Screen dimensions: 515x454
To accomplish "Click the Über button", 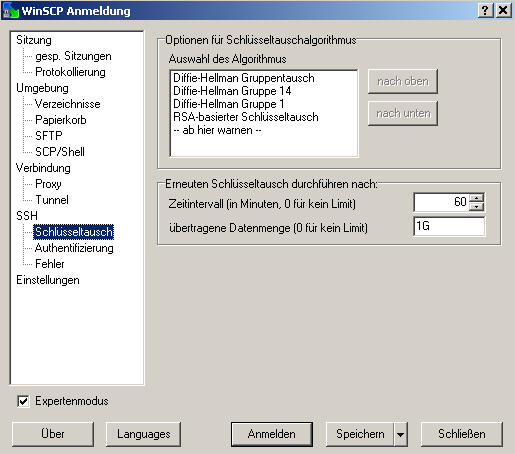I will (53, 434).
